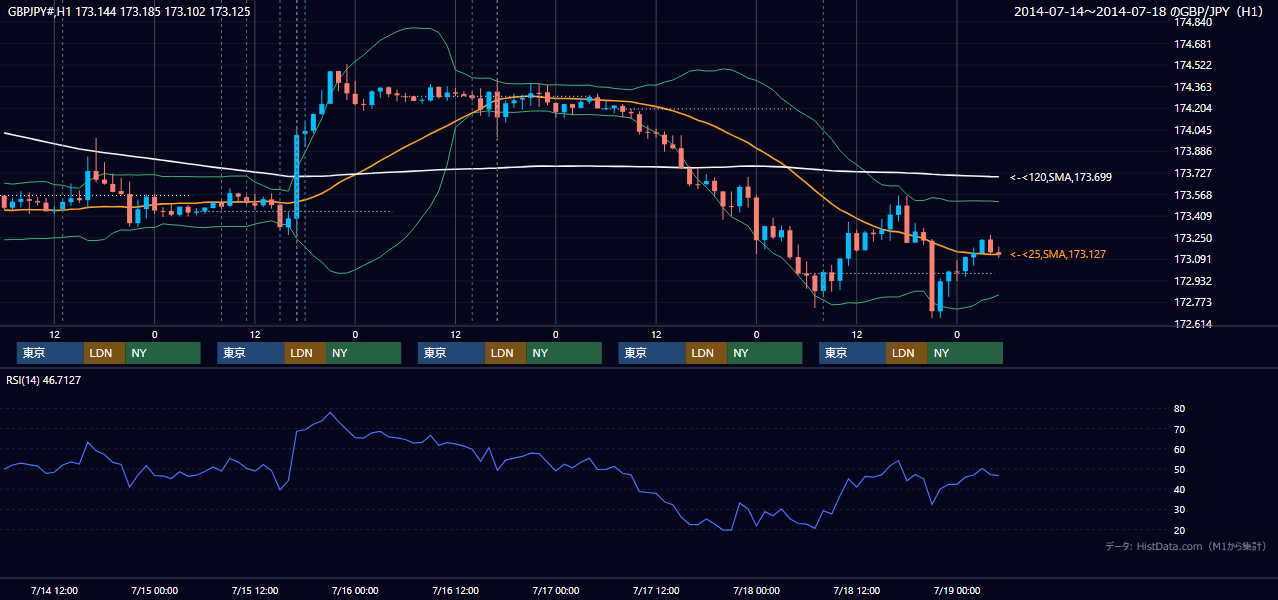Viewport: 1278px width, 600px height.
Task: Click price axis value 174.363
Action: pyautogui.click(x=1193, y=88)
